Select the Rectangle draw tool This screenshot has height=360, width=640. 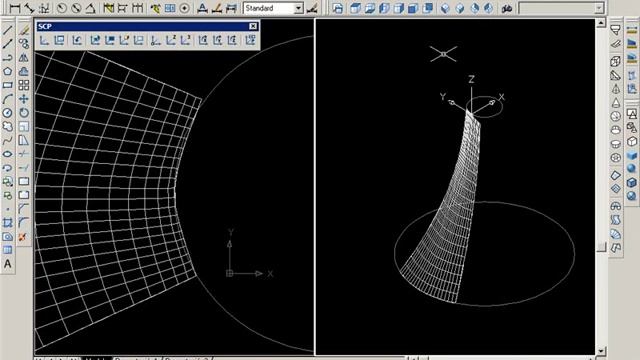pos(7,85)
